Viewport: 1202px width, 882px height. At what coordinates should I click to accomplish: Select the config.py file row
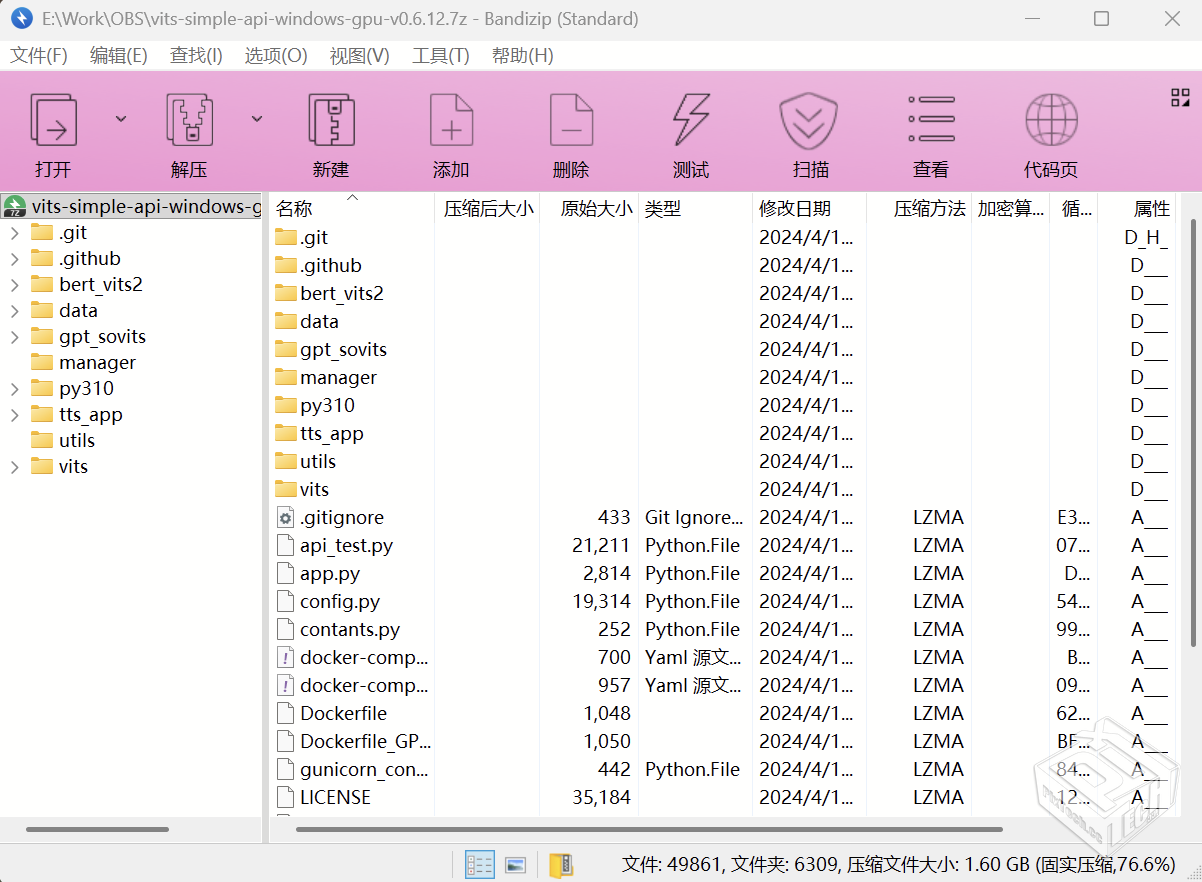pos(340,602)
